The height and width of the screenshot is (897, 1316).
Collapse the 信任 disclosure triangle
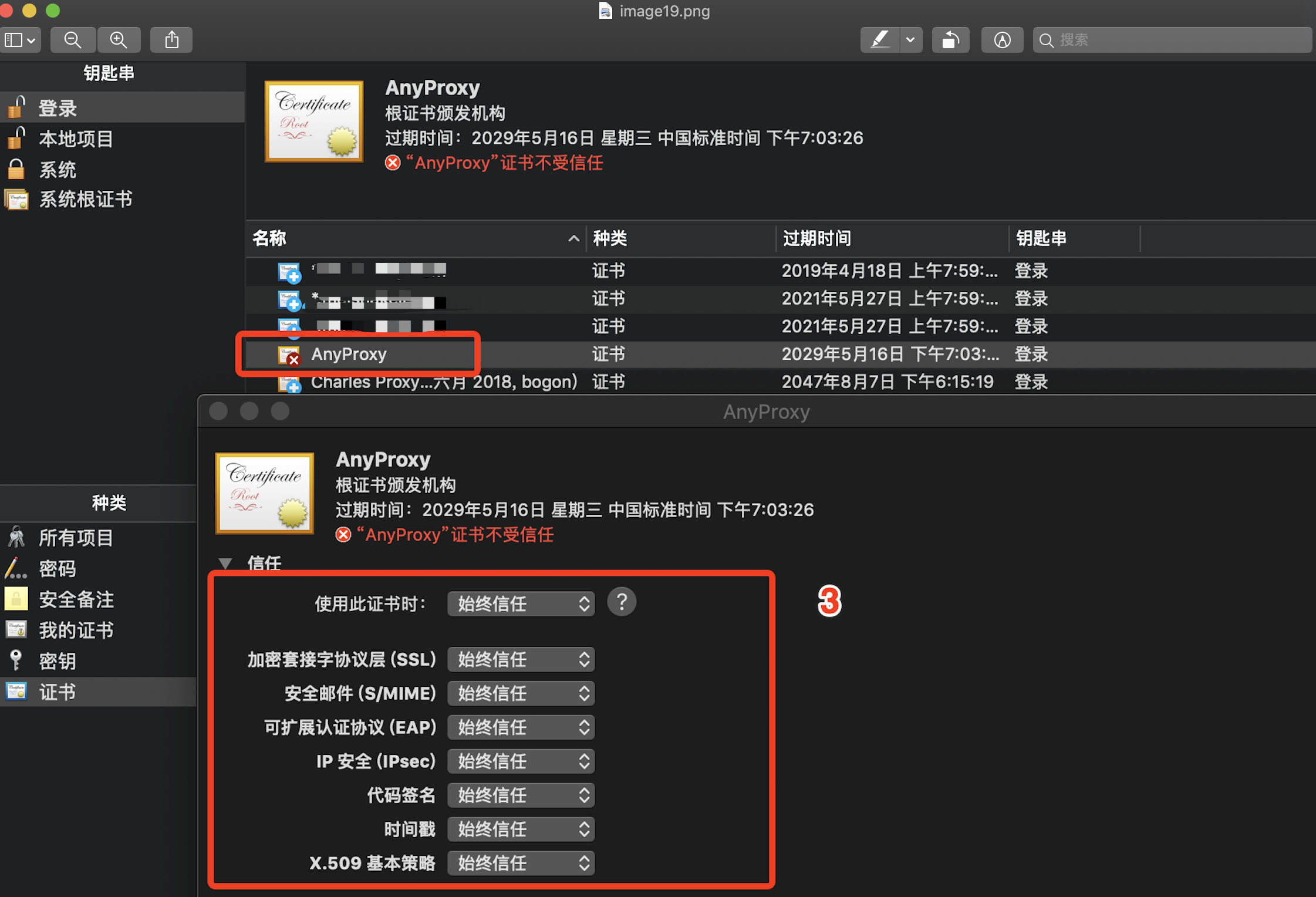coord(225,563)
